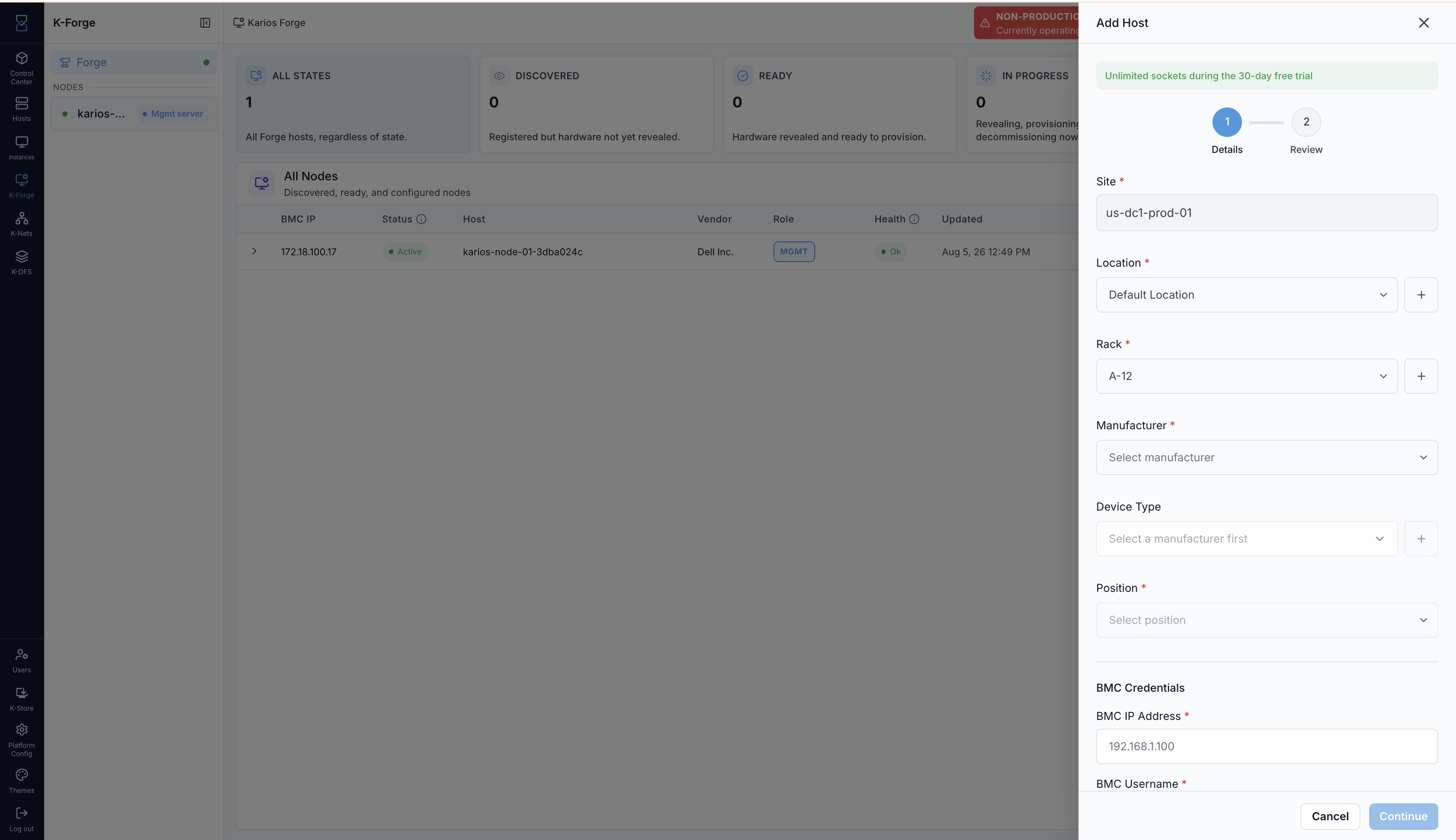1456x840 pixels.
Task: Click the ALL STATES card icon
Action: click(x=256, y=75)
